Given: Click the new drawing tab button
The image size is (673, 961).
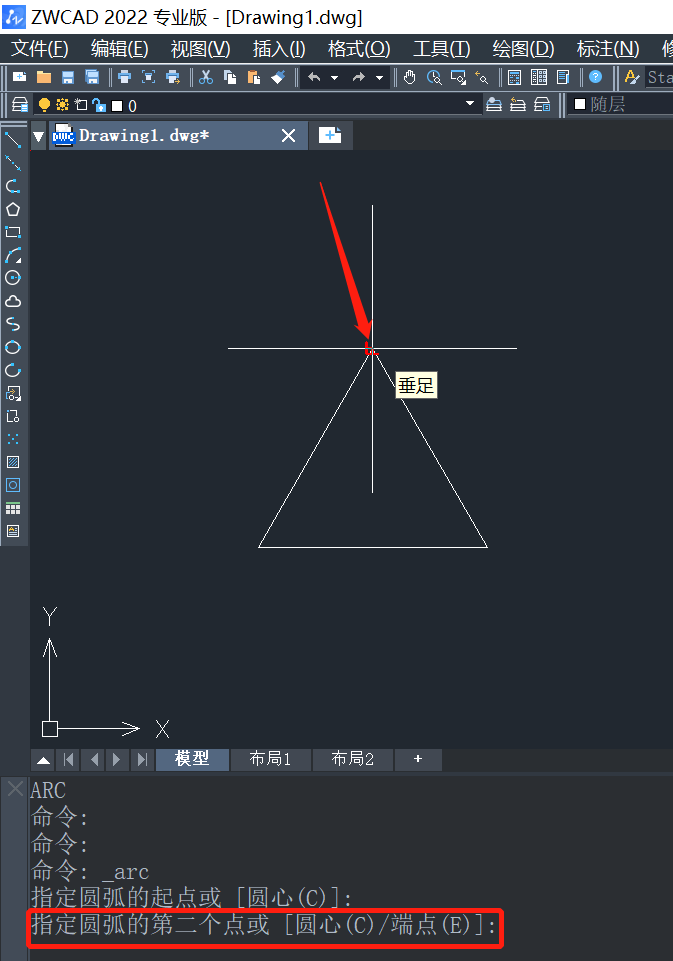Looking at the screenshot, I should pos(330,136).
